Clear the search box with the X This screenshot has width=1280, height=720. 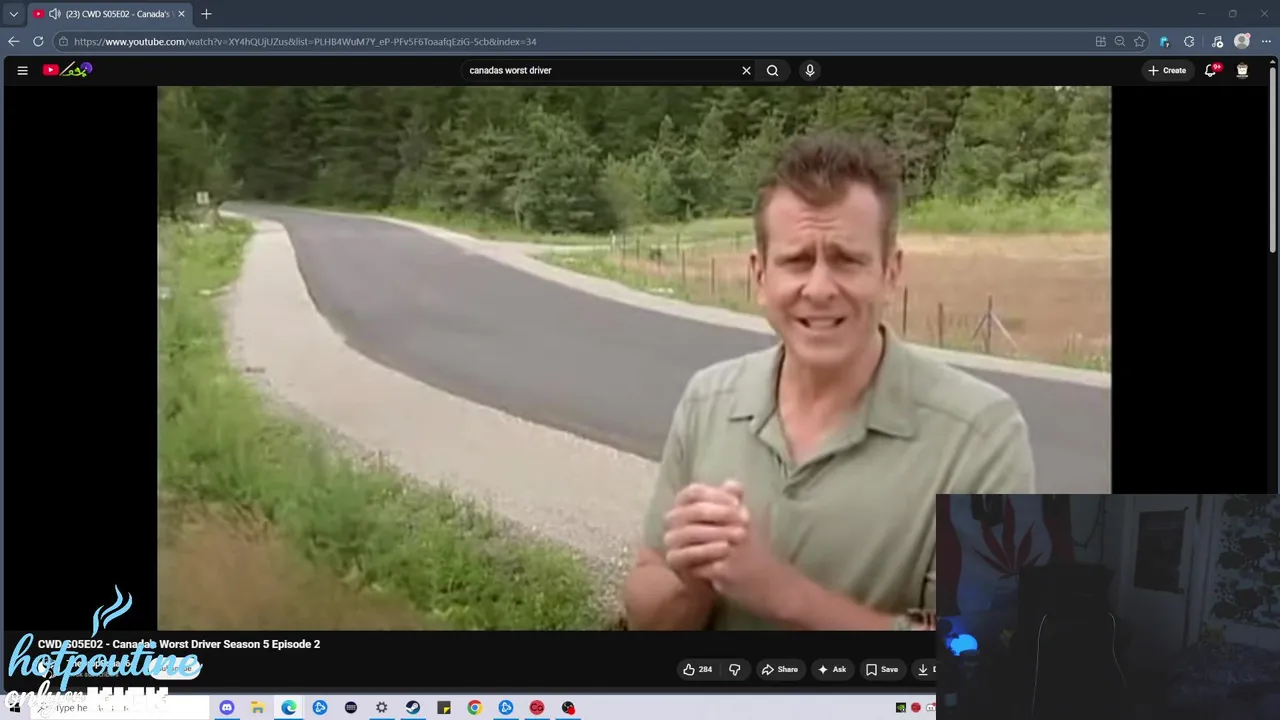[x=746, y=70]
